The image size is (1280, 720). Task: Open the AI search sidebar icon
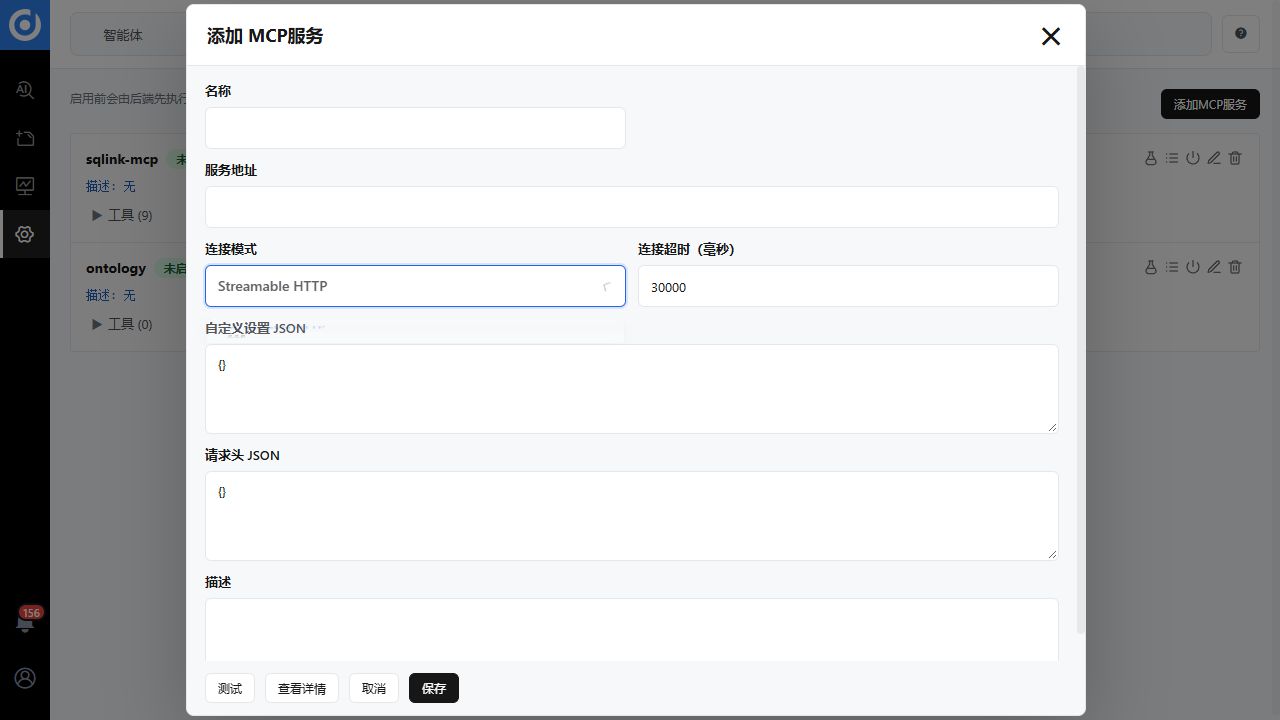click(25, 90)
